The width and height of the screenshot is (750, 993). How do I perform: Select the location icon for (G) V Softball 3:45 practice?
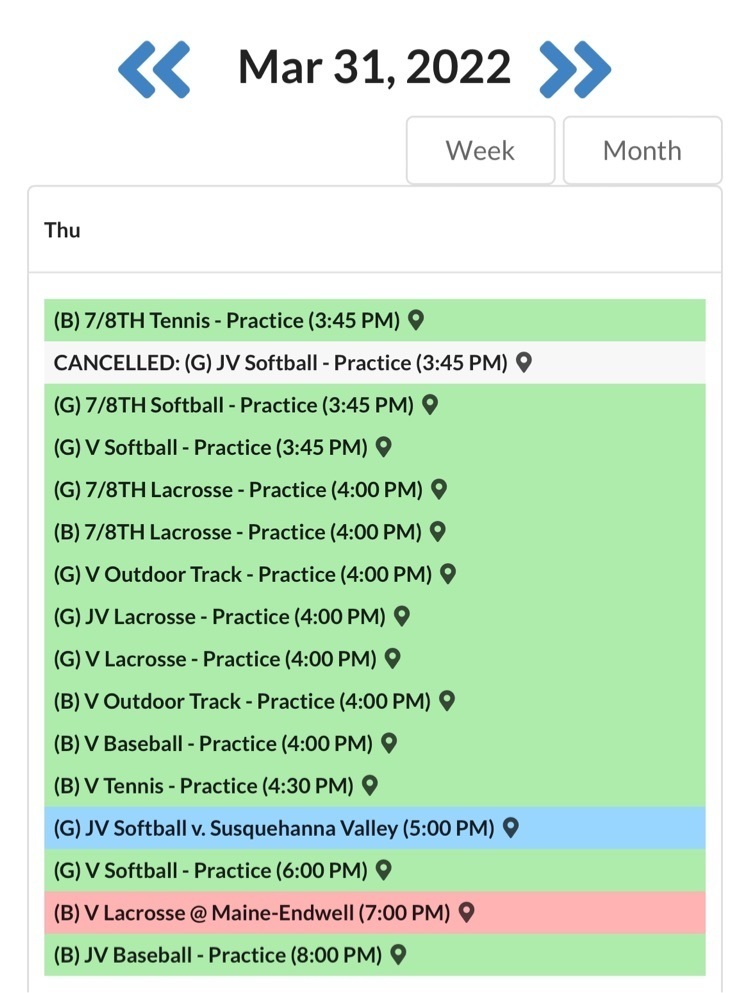[383, 447]
